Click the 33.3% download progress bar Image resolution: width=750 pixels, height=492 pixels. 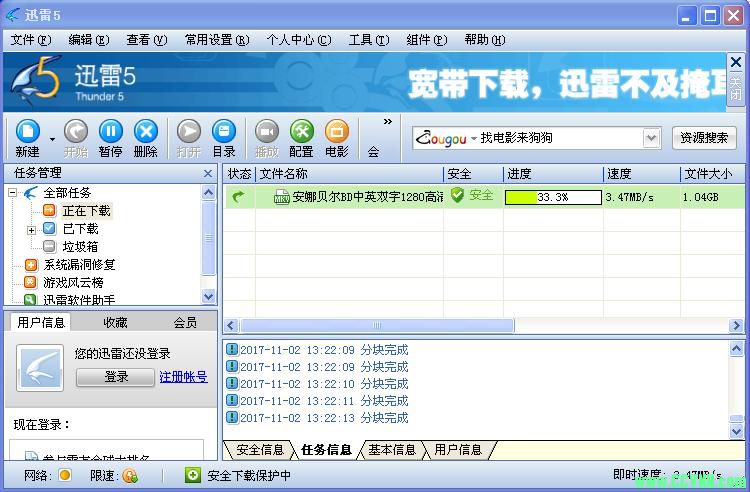[552, 197]
